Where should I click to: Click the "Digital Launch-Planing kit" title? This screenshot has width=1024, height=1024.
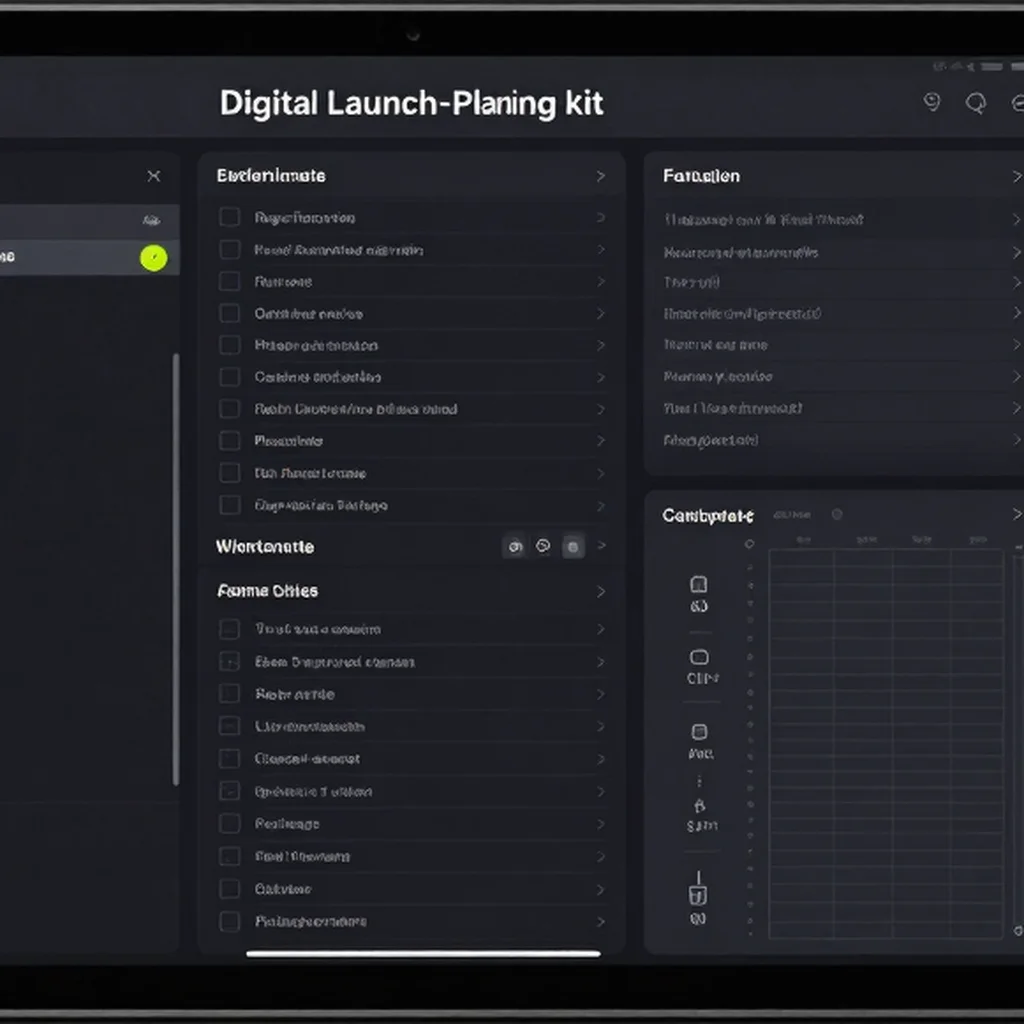pyautogui.click(x=411, y=103)
